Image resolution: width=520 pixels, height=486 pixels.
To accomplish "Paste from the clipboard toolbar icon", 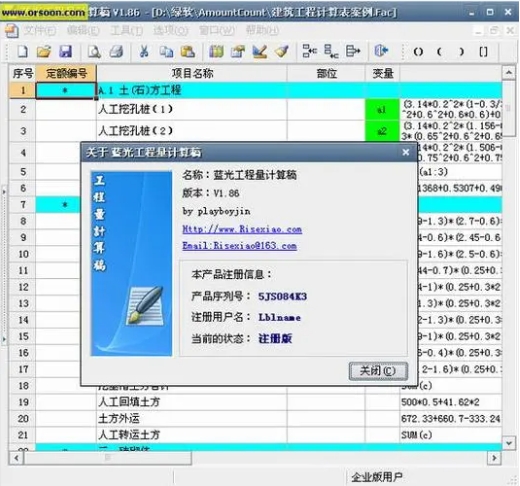I will coord(188,52).
